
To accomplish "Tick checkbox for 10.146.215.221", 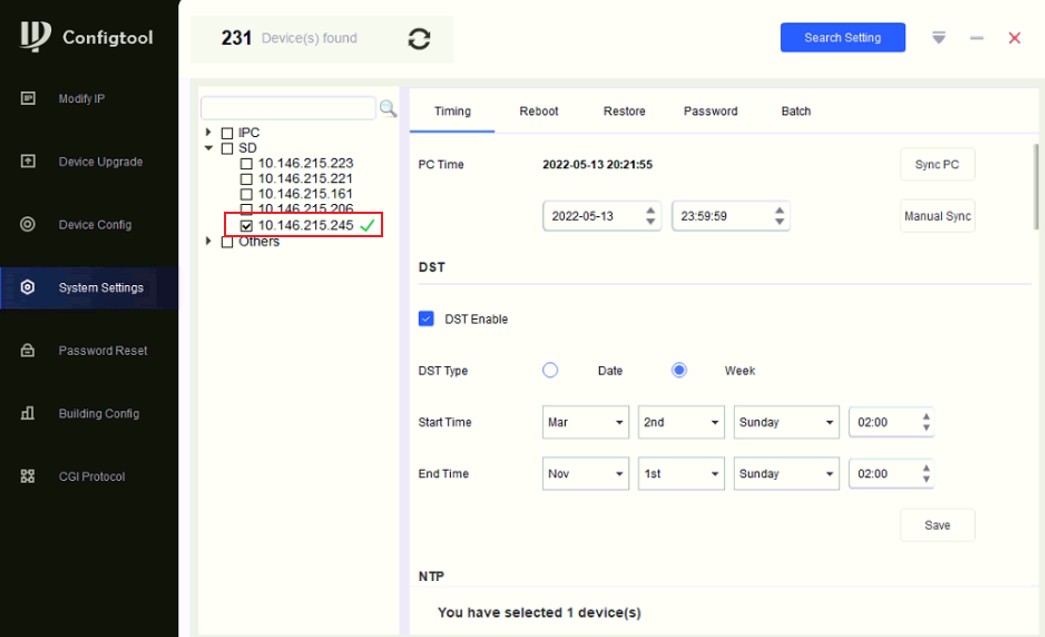I will pos(247,179).
